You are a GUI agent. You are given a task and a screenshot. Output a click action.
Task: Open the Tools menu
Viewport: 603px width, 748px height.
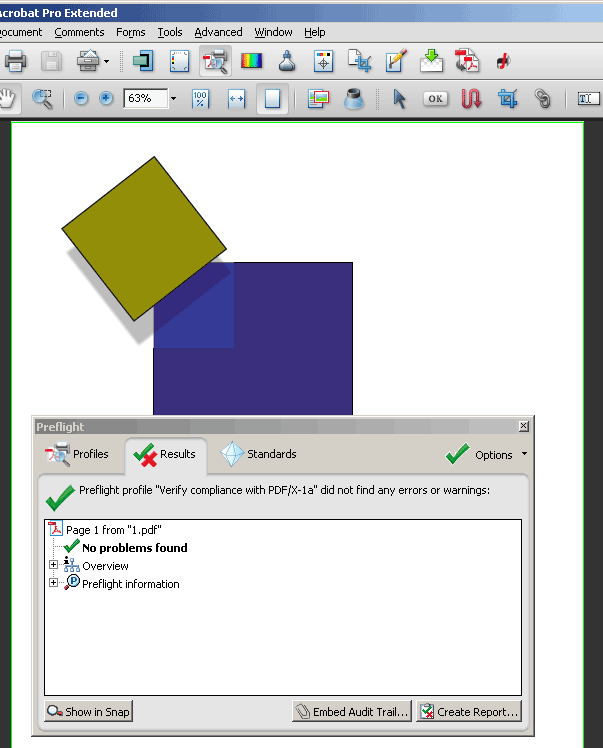(170, 32)
